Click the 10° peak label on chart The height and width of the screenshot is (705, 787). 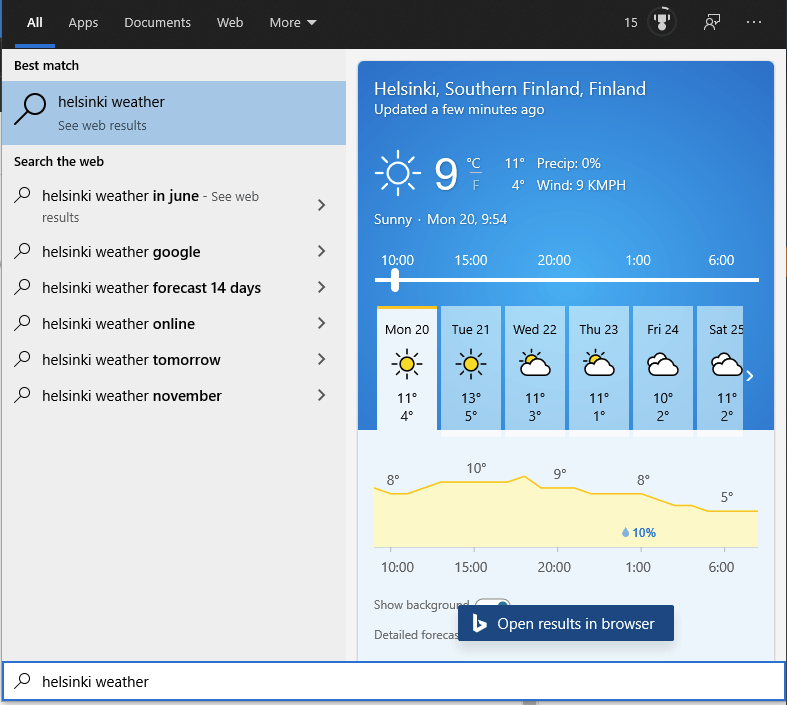click(476, 468)
